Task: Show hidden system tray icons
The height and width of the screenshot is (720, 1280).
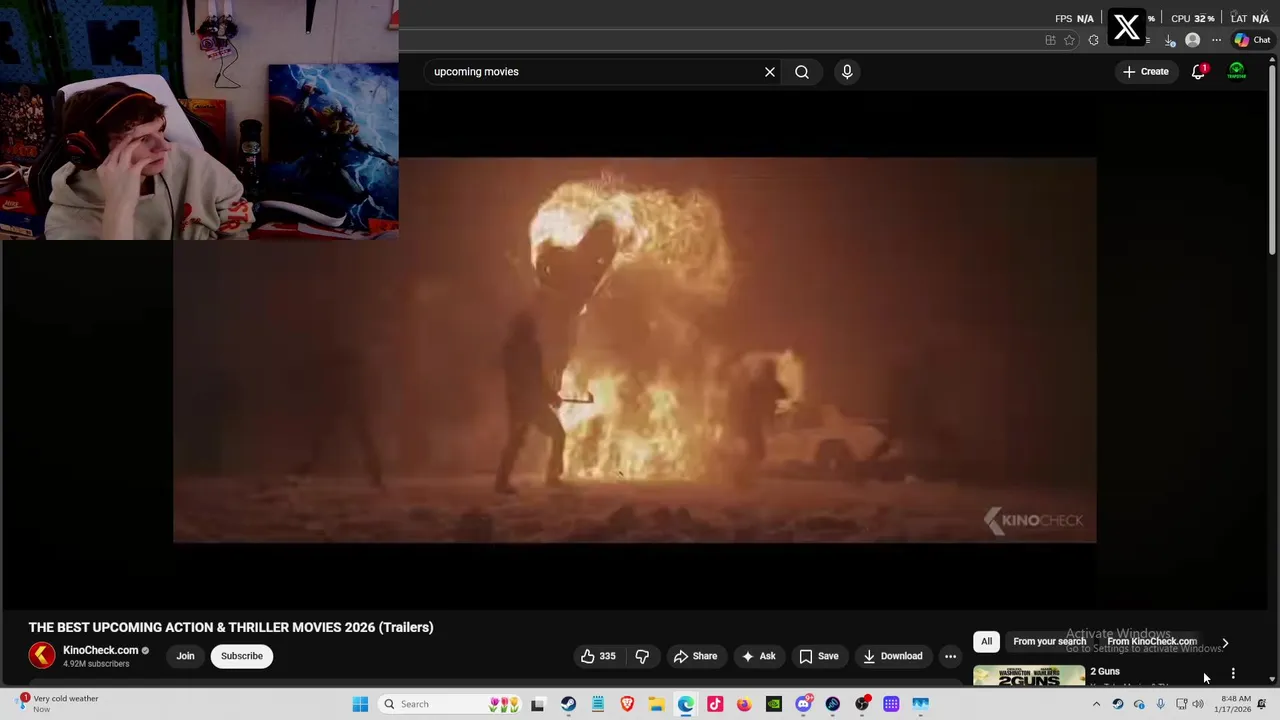Action: pyautogui.click(x=1096, y=704)
